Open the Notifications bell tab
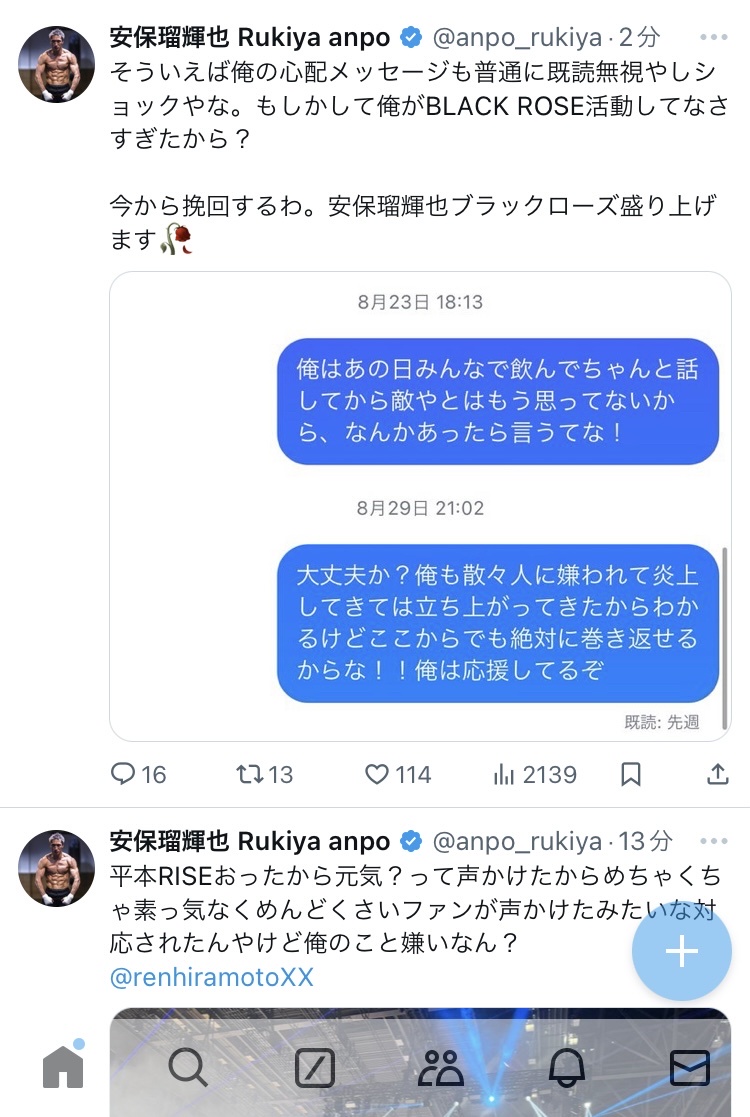750x1117 pixels. [x=567, y=1069]
